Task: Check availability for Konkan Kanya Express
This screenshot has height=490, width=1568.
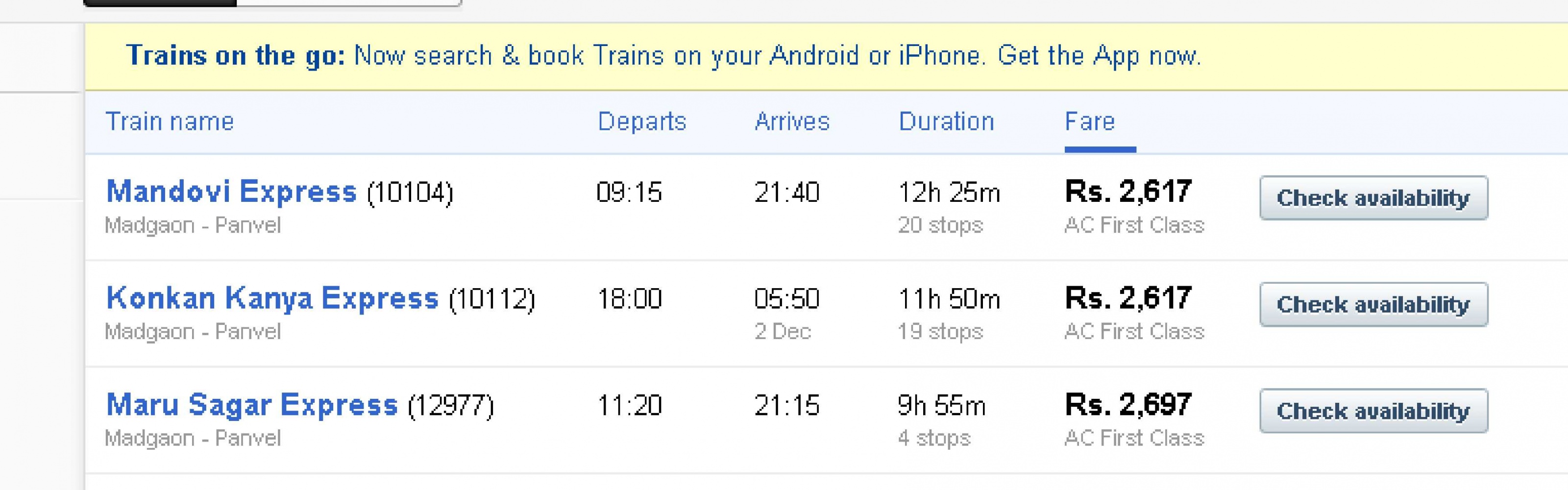Action: coord(1373,304)
